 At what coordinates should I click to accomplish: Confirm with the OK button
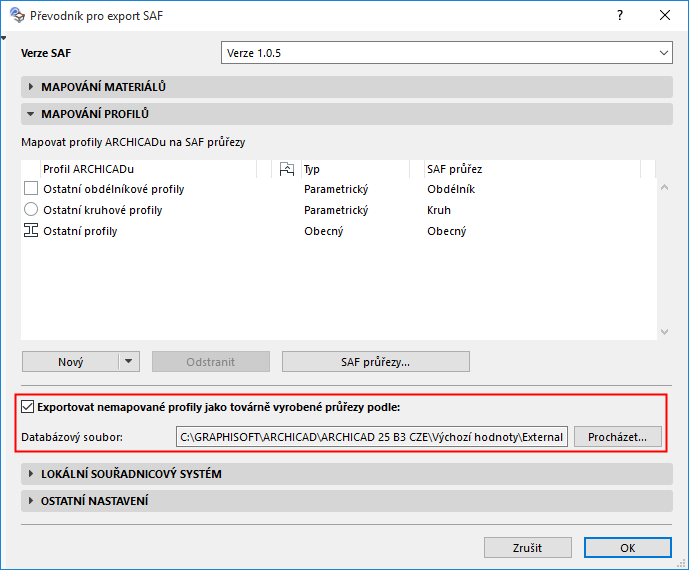point(627,548)
